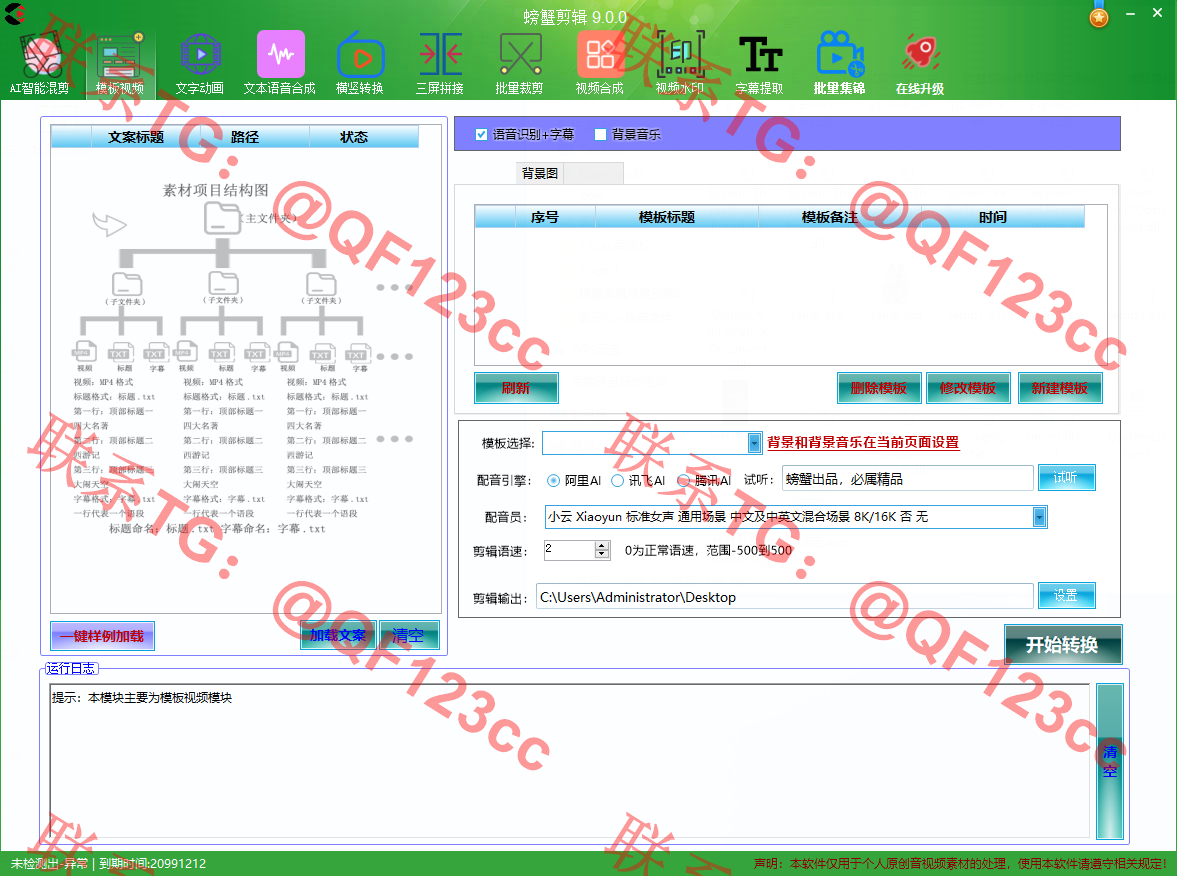Viewport: 1177px width, 876px height.
Task: Click the 文案标题 column header
Action: tap(136, 137)
